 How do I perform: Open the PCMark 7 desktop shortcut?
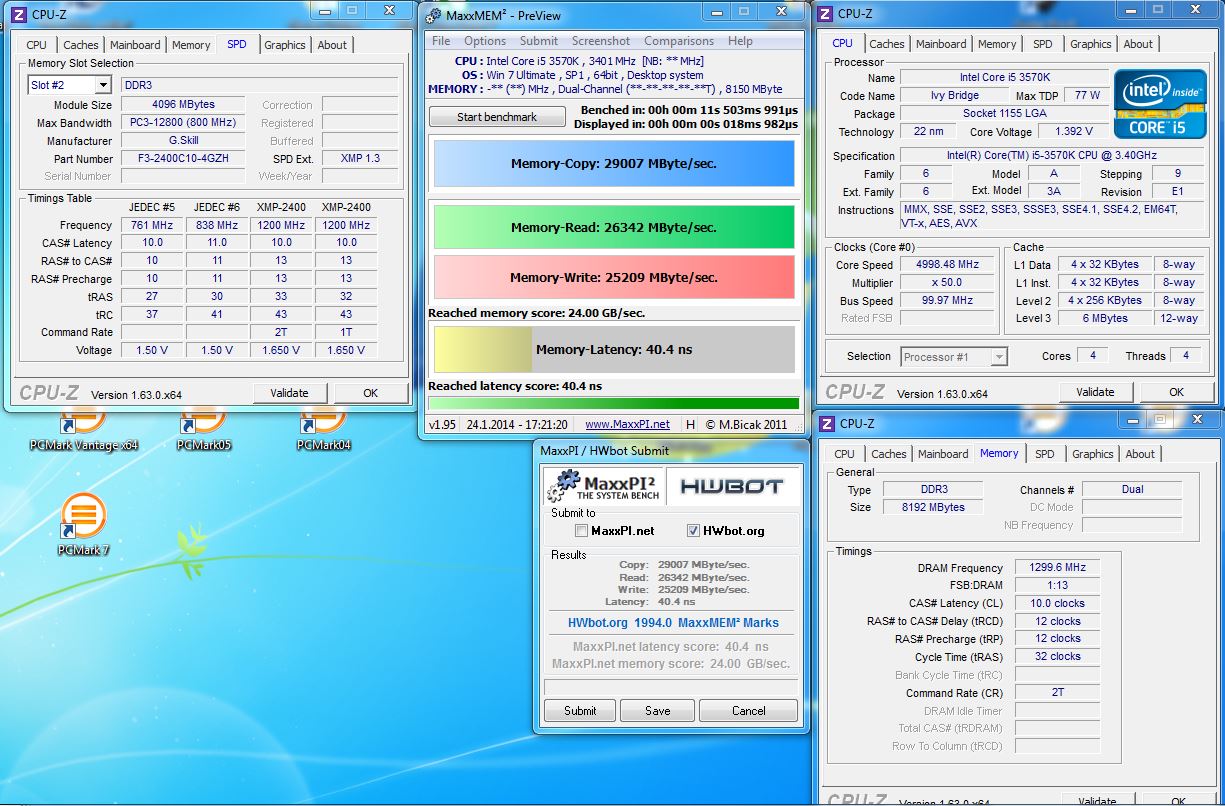coord(84,525)
